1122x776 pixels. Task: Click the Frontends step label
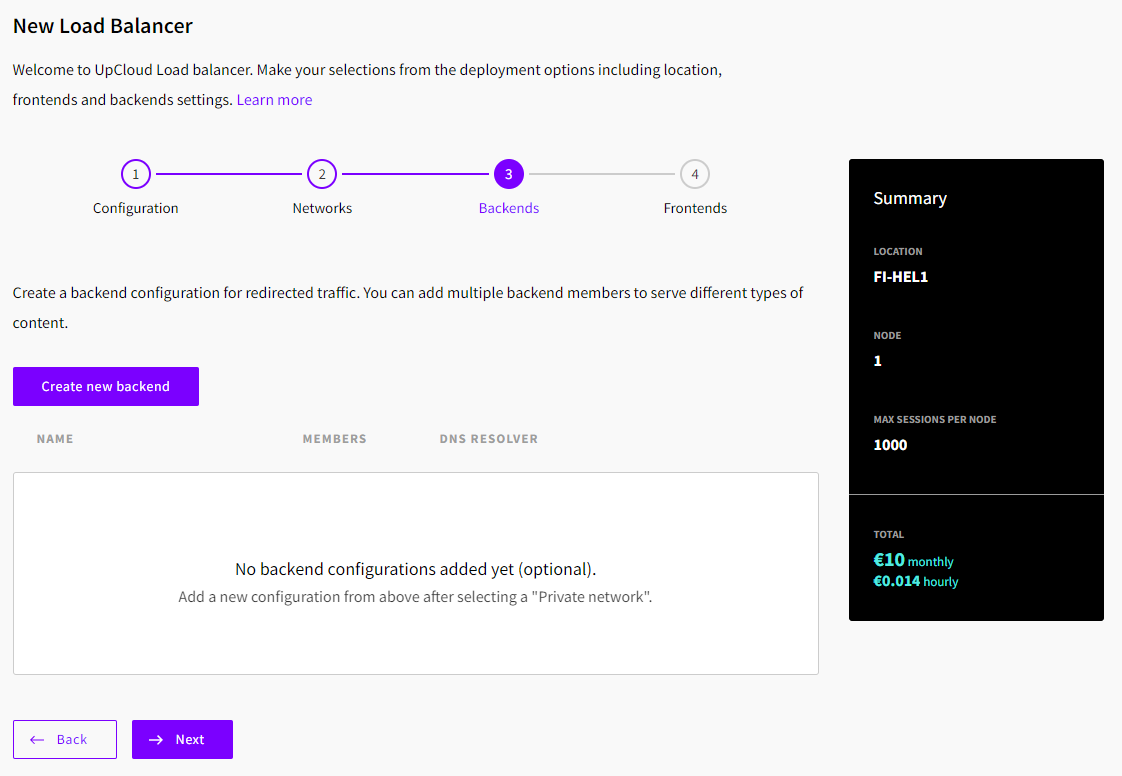[695, 208]
